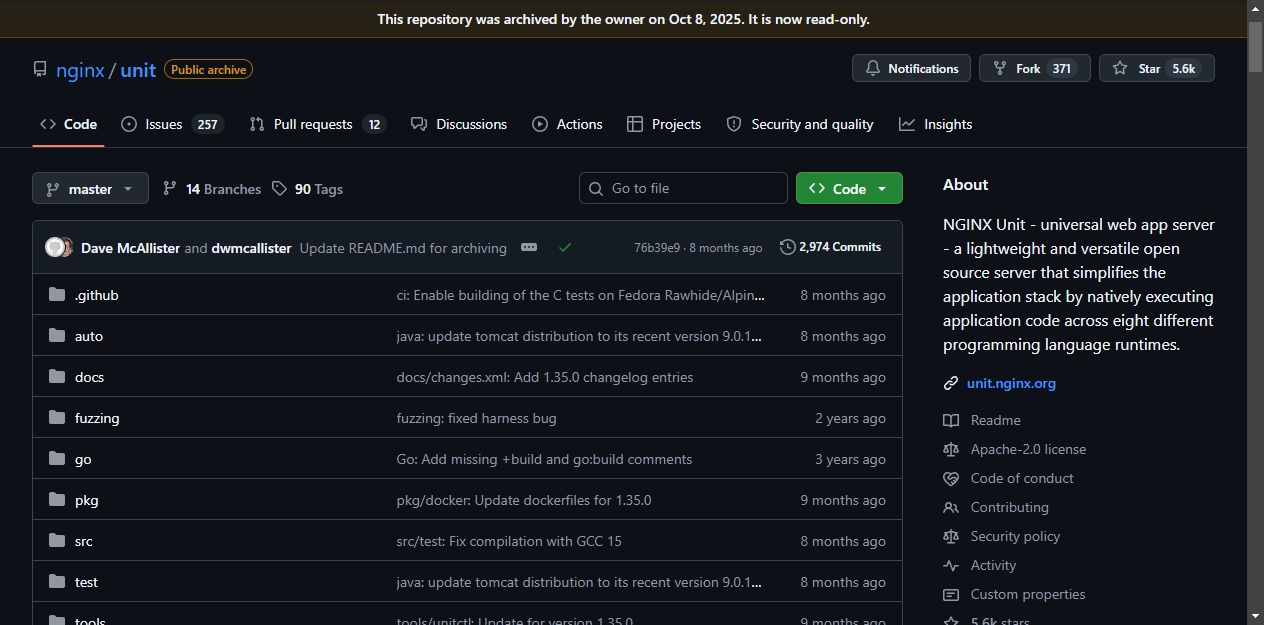Click the star icon in Star button
Image resolution: width=1264 pixels, height=625 pixels.
click(x=1120, y=68)
